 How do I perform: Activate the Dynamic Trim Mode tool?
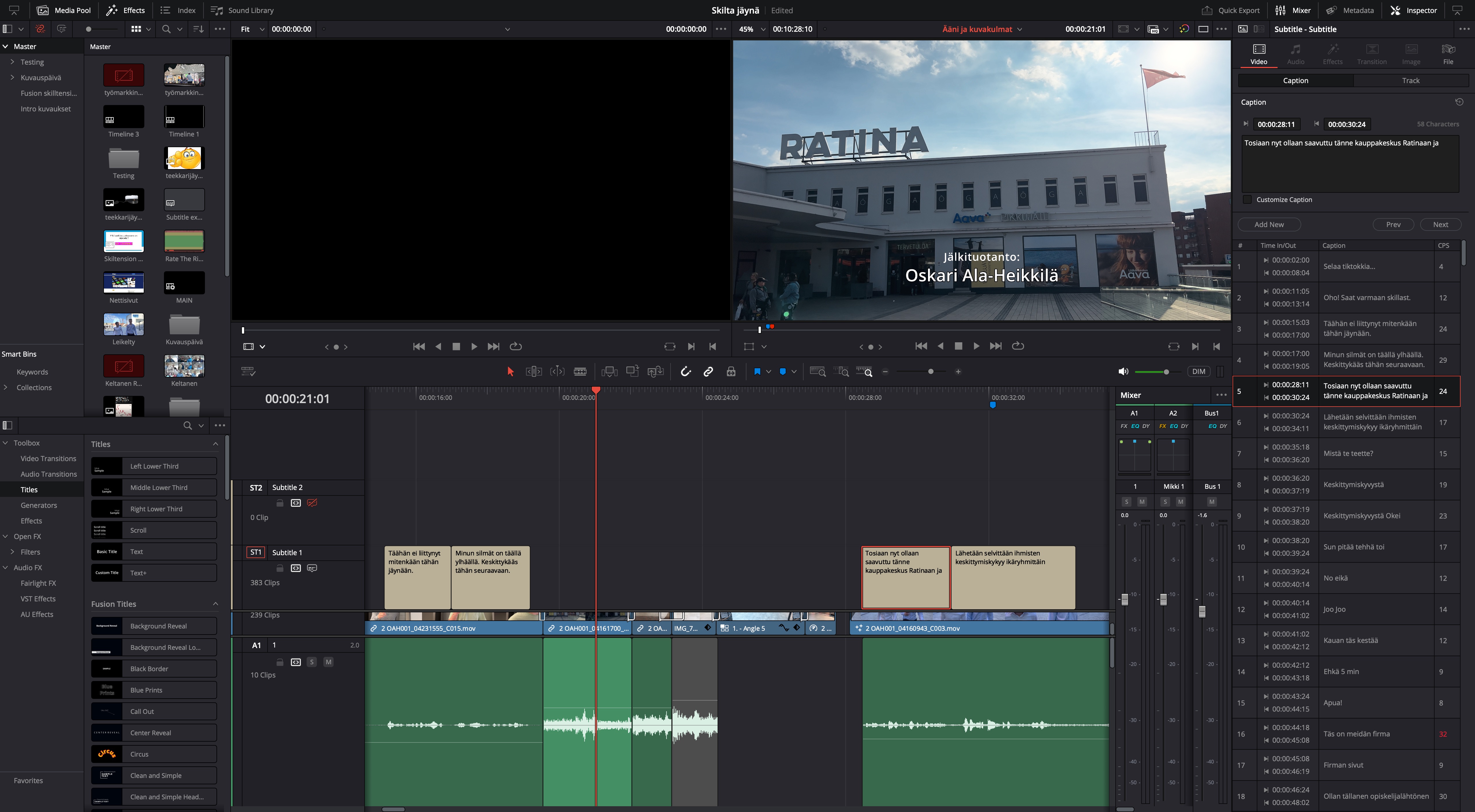tap(557, 372)
